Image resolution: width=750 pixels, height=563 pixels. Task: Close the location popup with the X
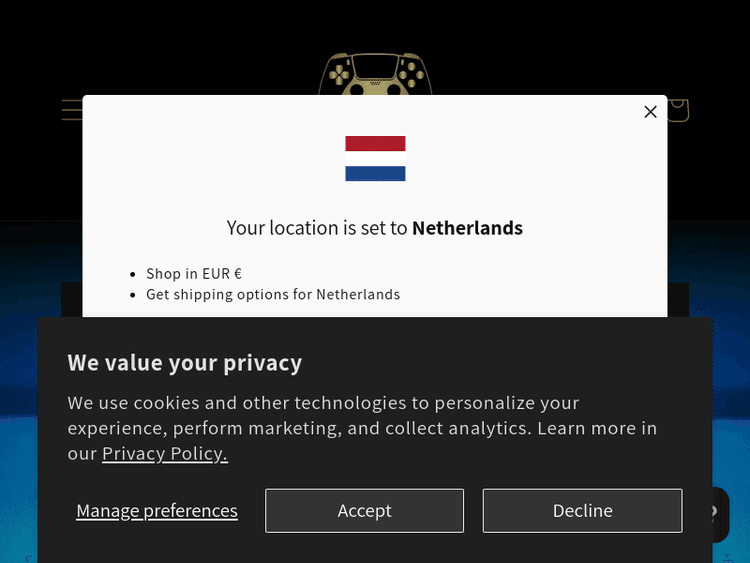(650, 112)
